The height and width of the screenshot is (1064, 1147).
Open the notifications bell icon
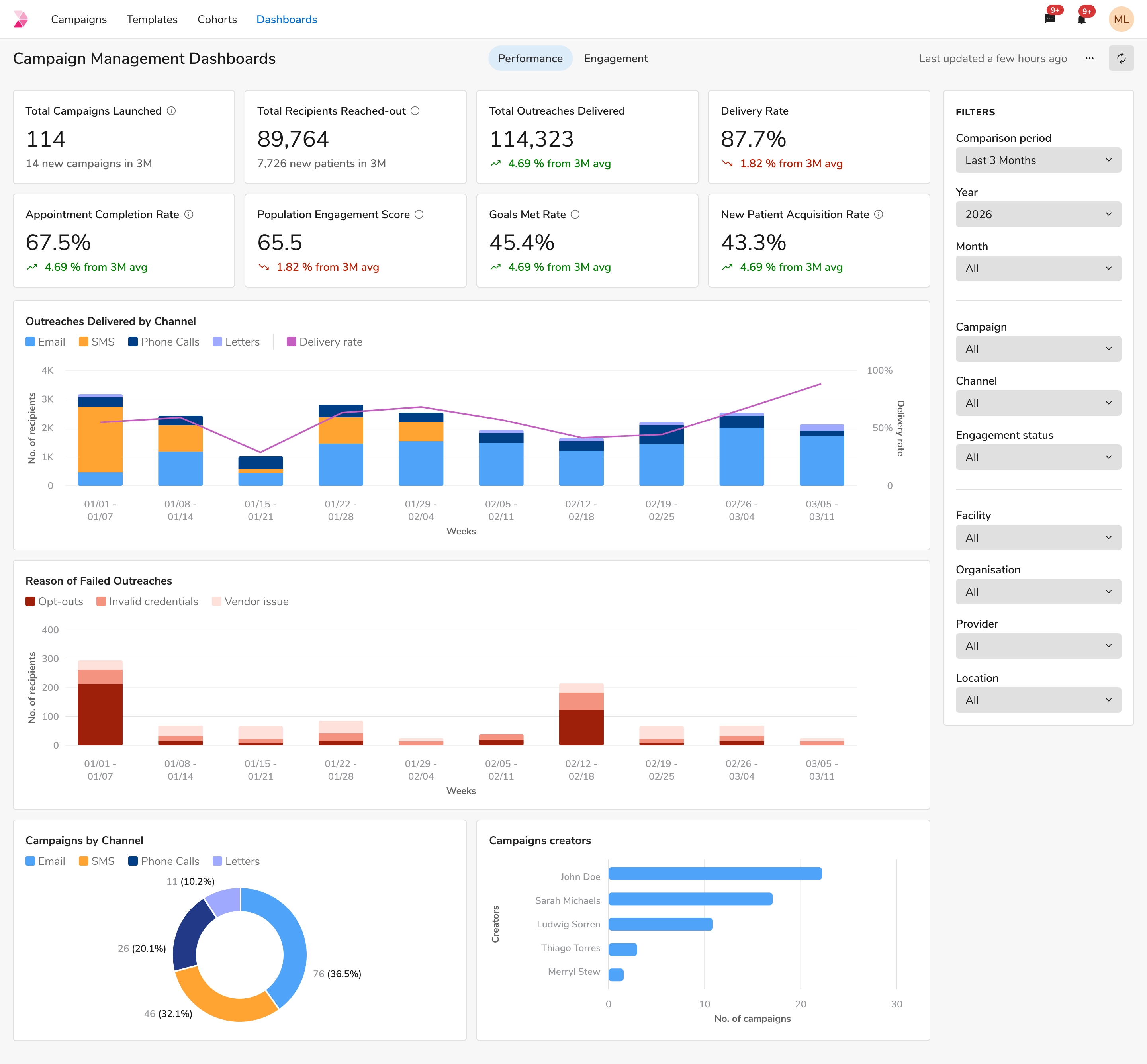click(x=1081, y=19)
